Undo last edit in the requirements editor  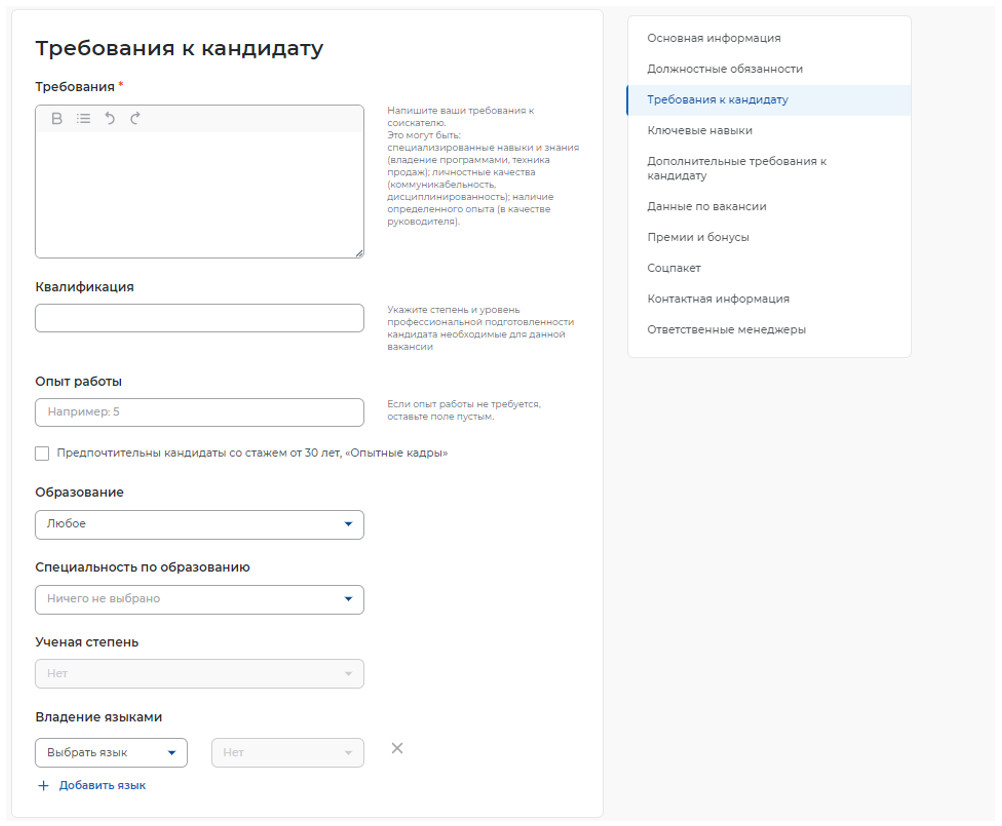click(x=110, y=118)
